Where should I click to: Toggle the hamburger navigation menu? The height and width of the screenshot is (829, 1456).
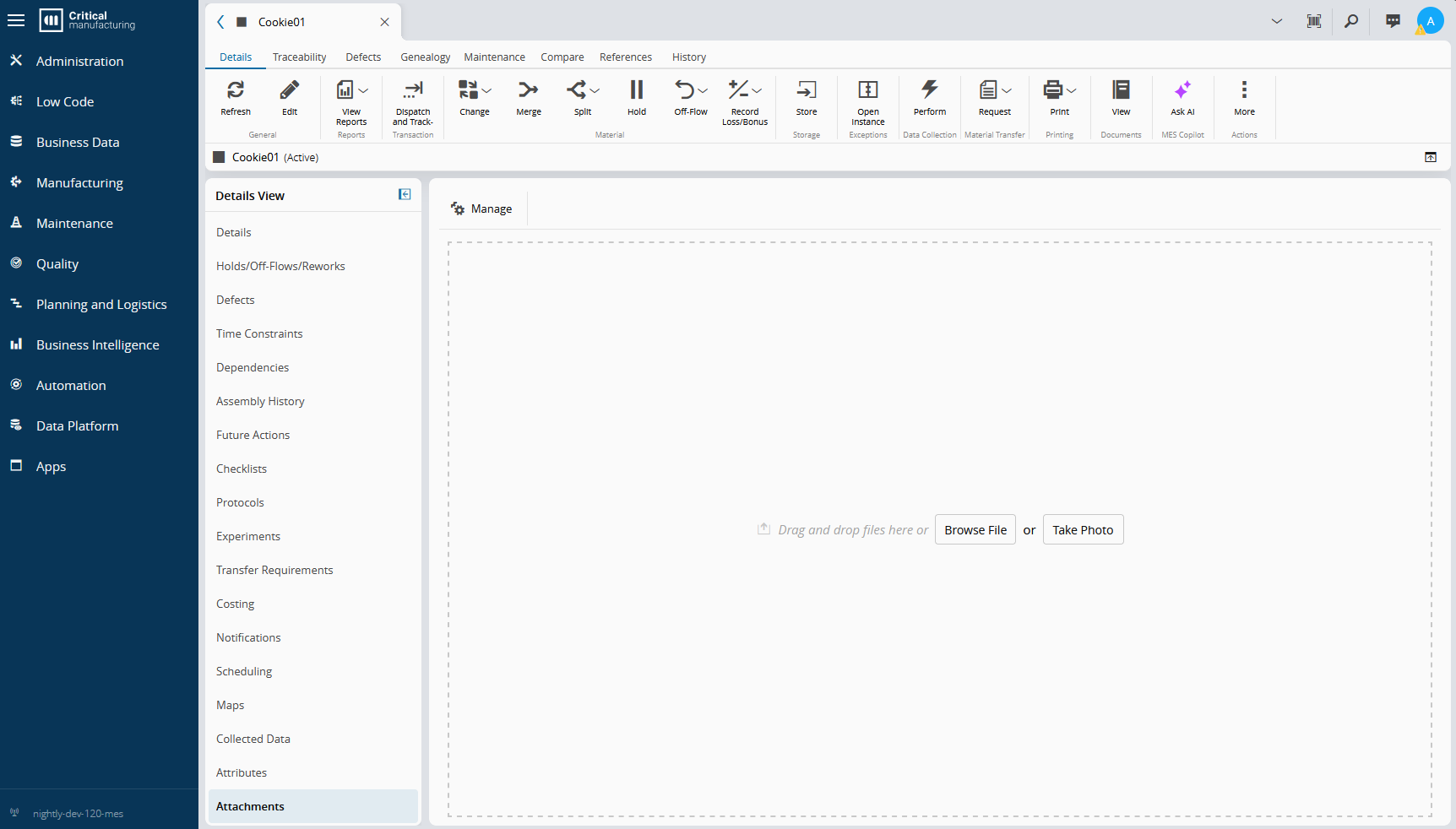click(x=16, y=20)
